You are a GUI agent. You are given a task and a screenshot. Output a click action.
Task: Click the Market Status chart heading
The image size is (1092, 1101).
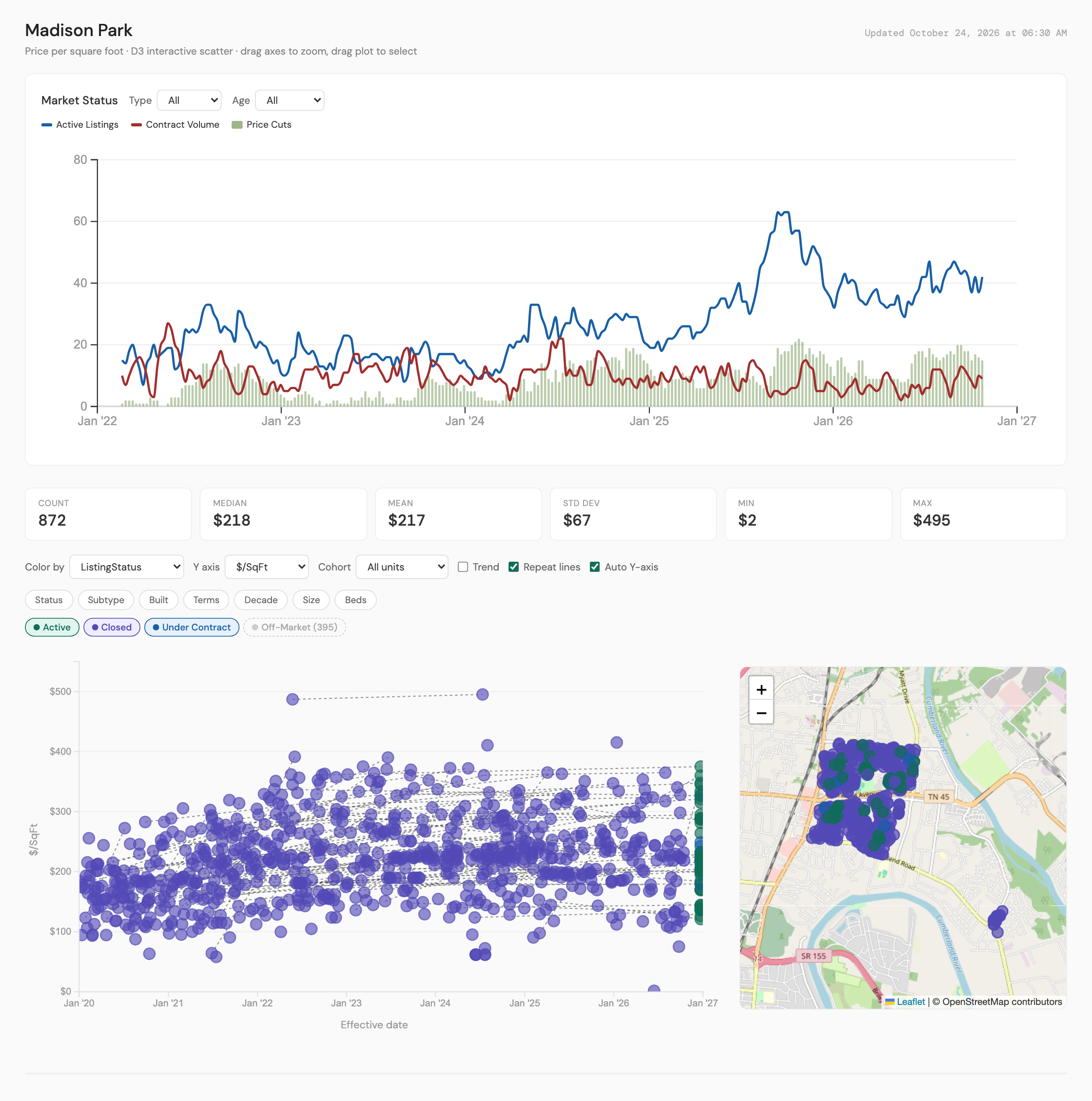click(79, 100)
